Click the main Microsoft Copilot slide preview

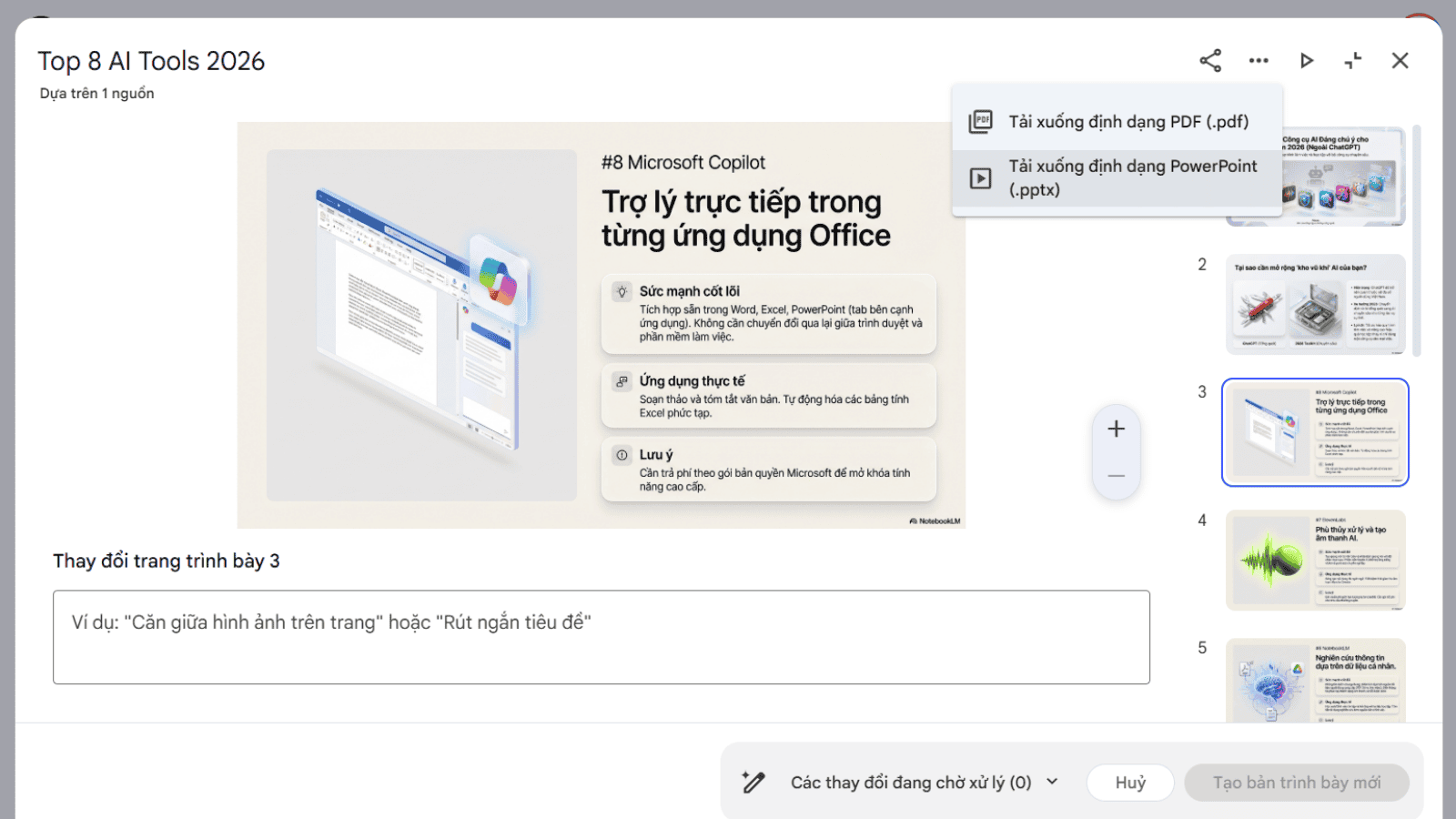pyautogui.click(x=601, y=325)
